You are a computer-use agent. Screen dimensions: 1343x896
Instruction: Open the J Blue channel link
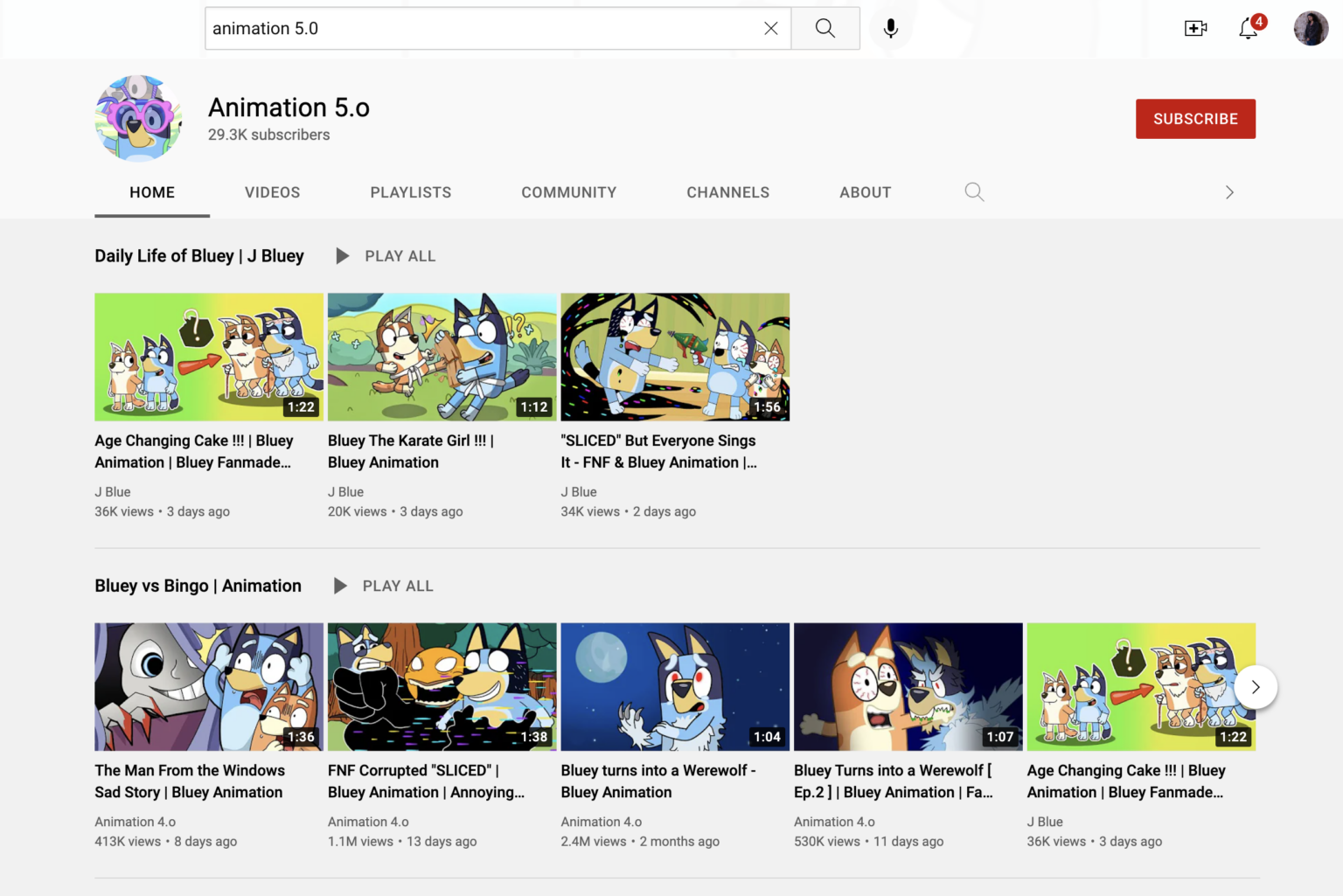(112, 491)
